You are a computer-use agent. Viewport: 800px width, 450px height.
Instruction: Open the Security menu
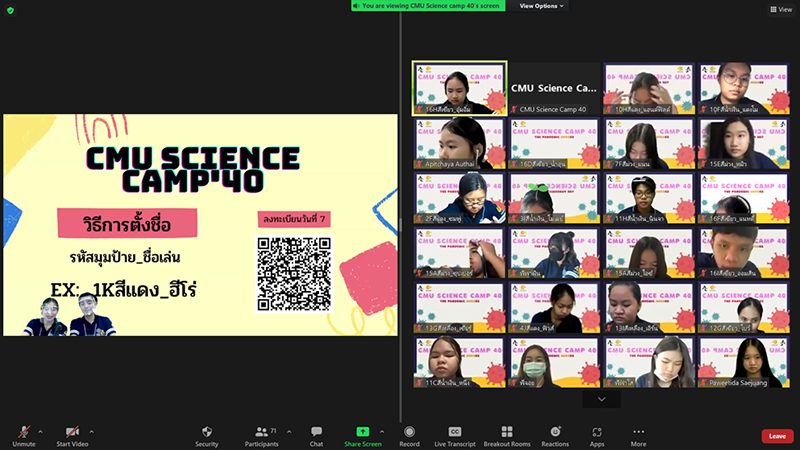(206, 432)
